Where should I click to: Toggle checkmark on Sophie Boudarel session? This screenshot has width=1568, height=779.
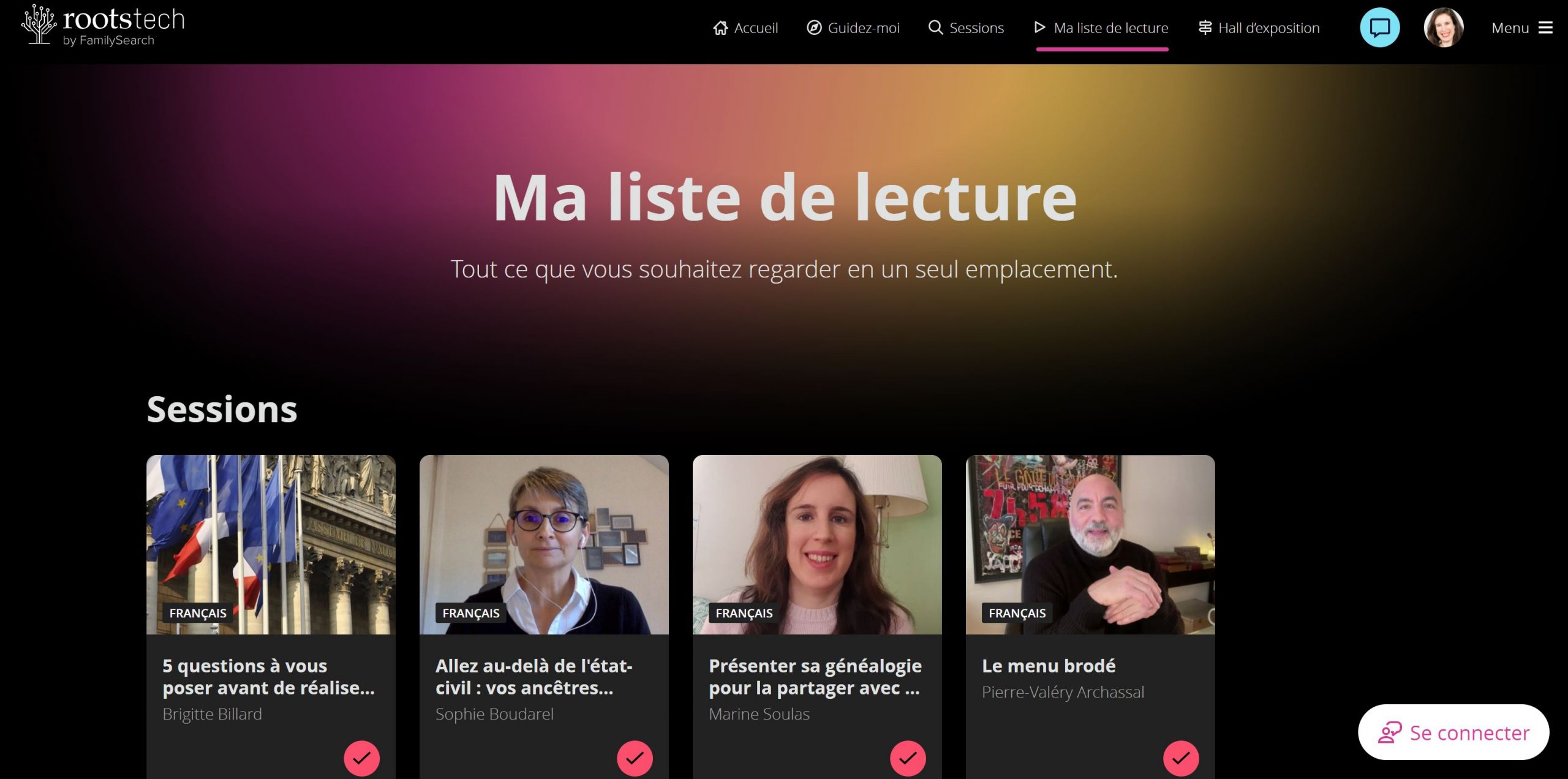coord(635,758)
